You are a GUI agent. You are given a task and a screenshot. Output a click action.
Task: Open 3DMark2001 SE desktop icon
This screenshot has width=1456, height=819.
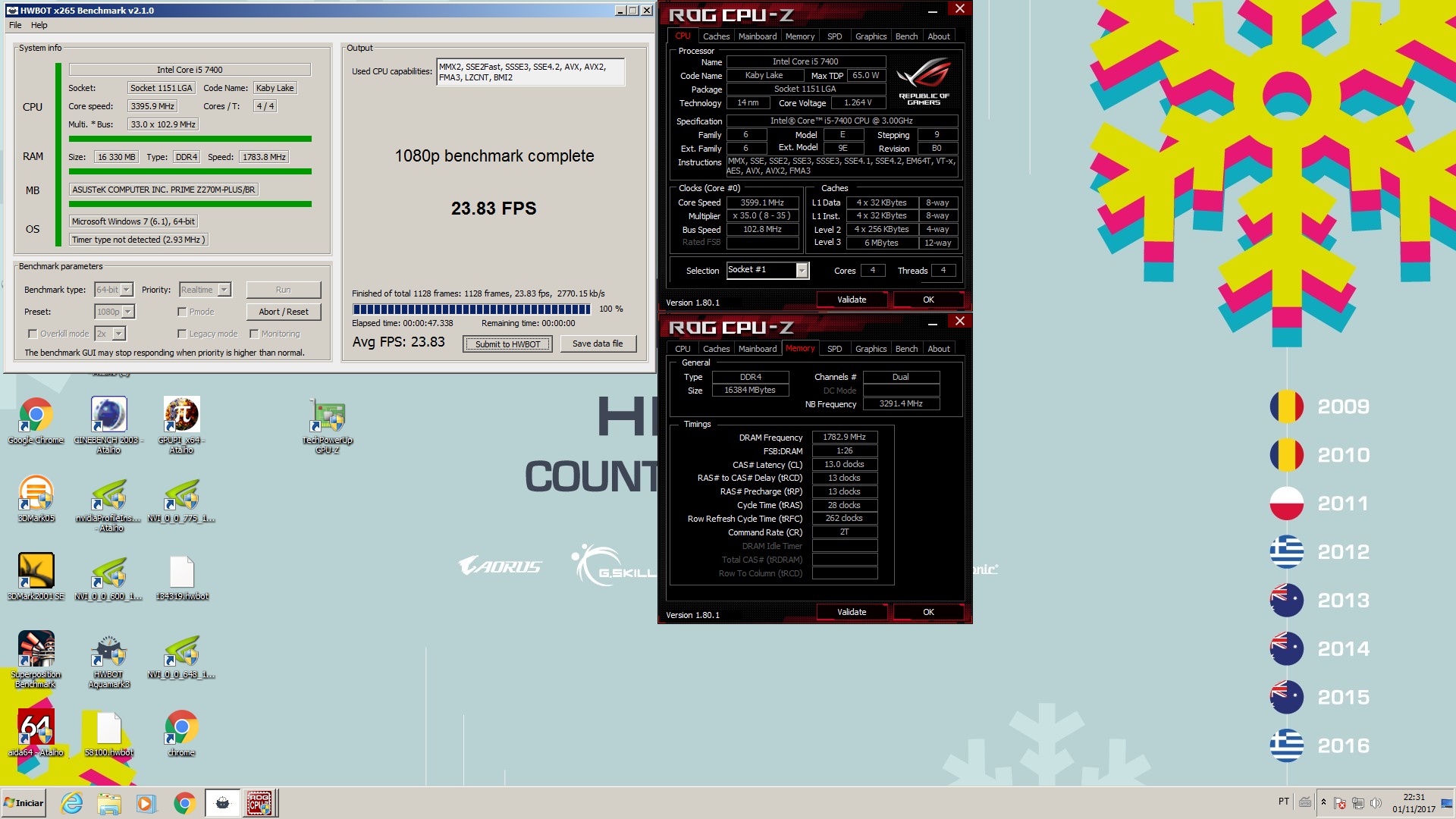click(x=36, y=577)
